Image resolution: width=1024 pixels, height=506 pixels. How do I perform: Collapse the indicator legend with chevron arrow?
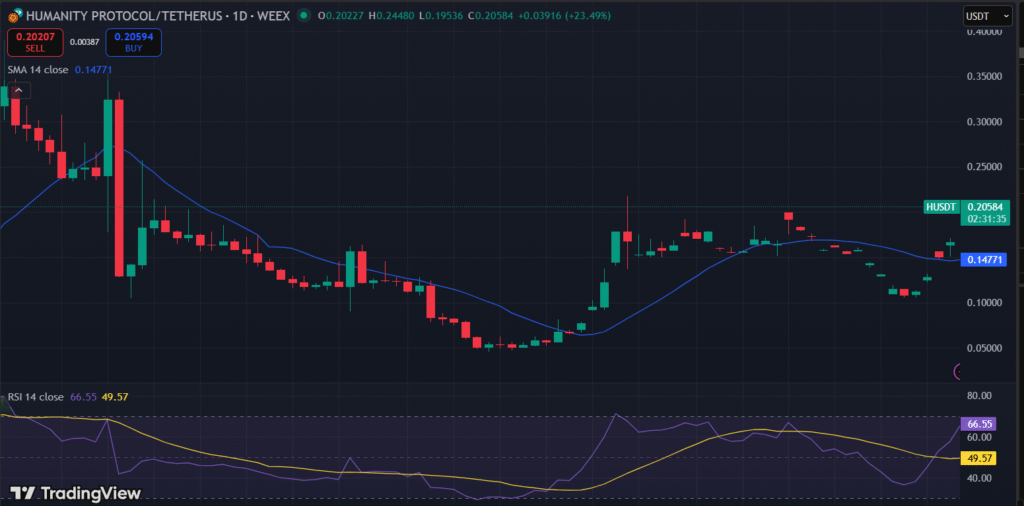19,90
